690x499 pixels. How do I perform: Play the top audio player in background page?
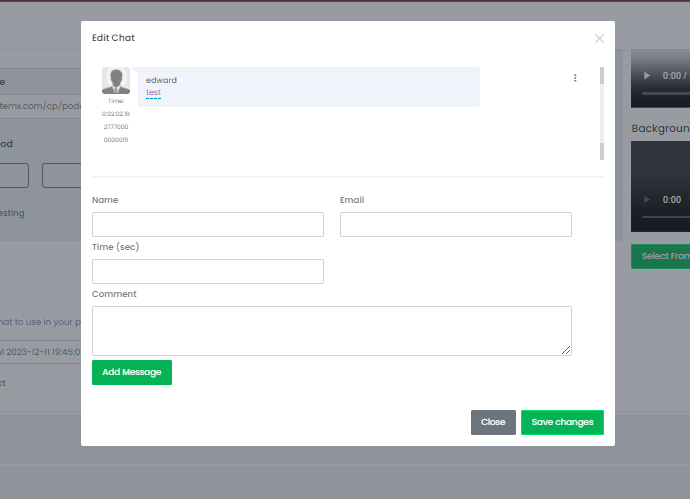coord(647,76)
